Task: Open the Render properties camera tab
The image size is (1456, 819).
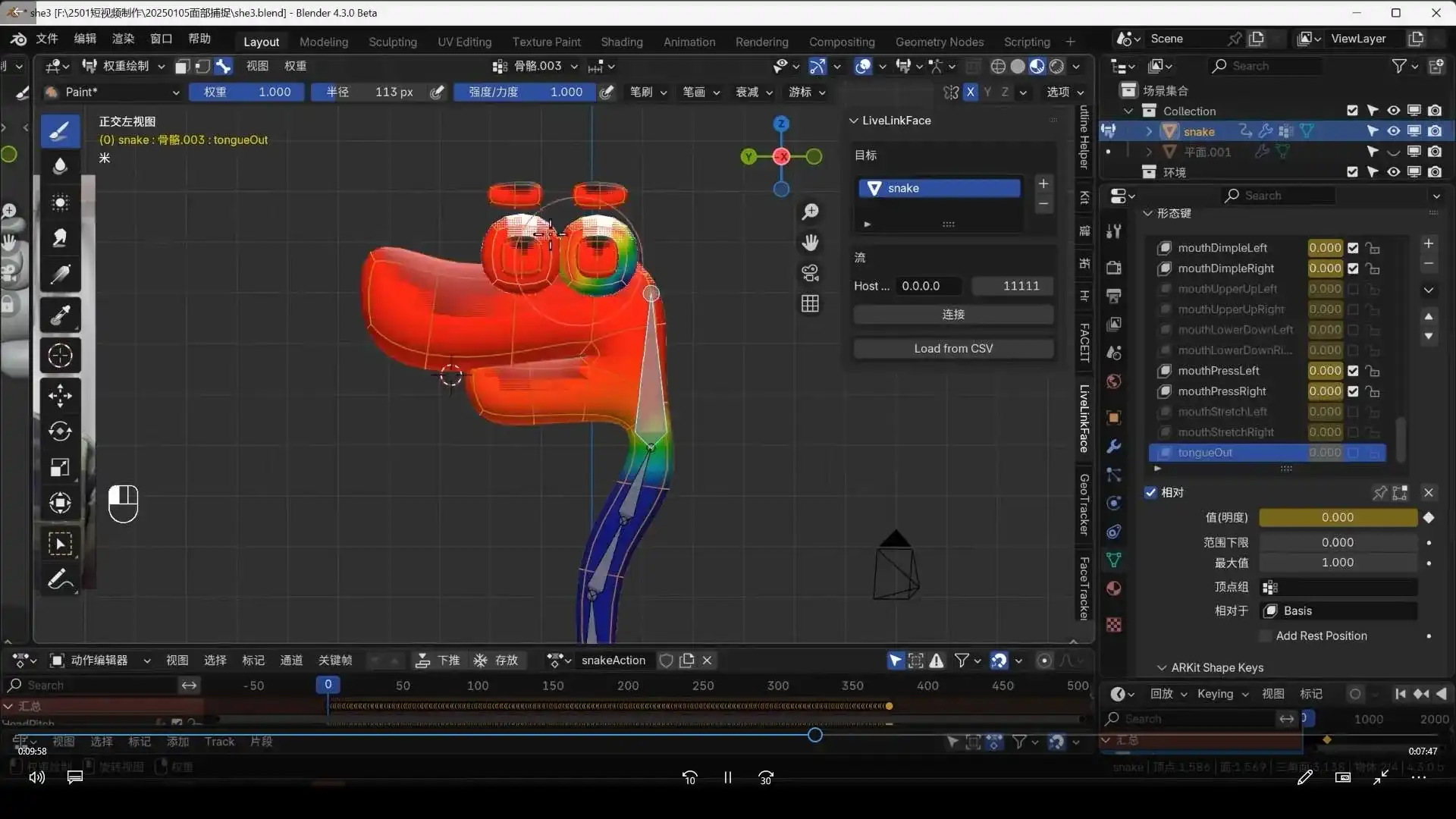Action: (1113, 267)
